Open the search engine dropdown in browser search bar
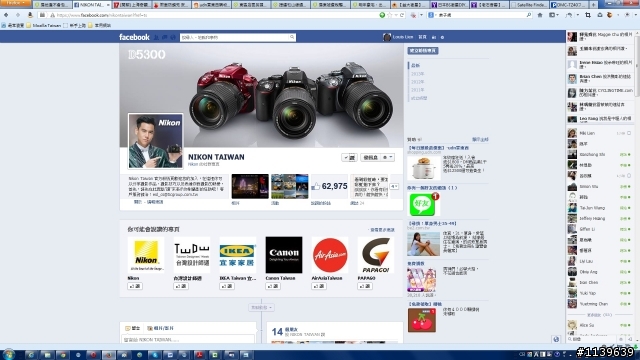640x360 pixels. [432, 15]
